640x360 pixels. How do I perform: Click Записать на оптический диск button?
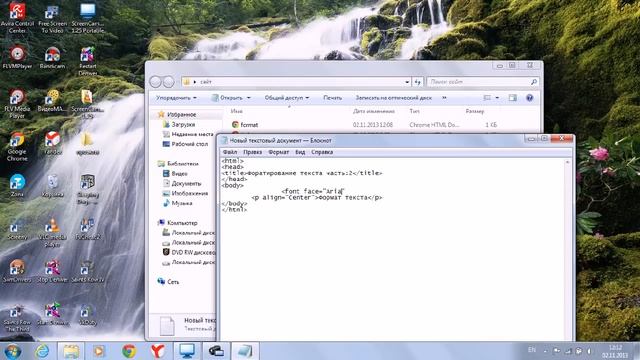[x=393, y=98]
